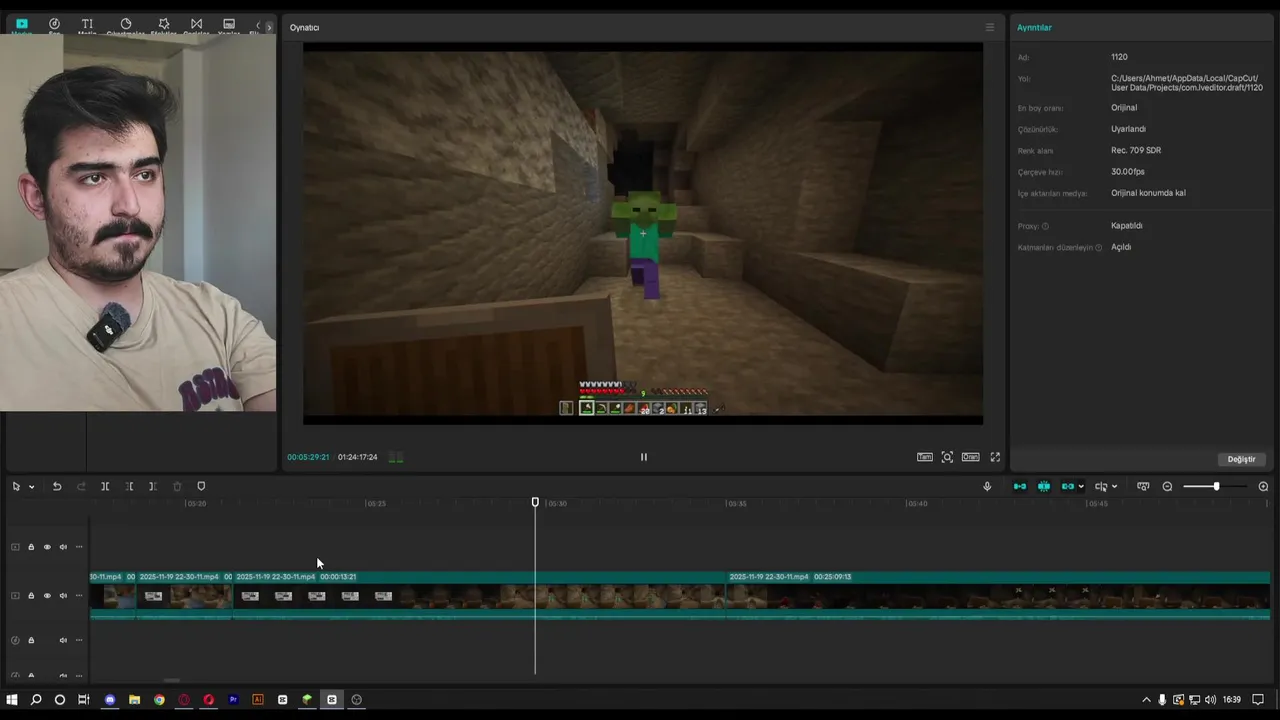This screenshot has height=720, width=1280.
Task: Open the Audio panel icon in top toolbar
Action: tap(54, 24)
